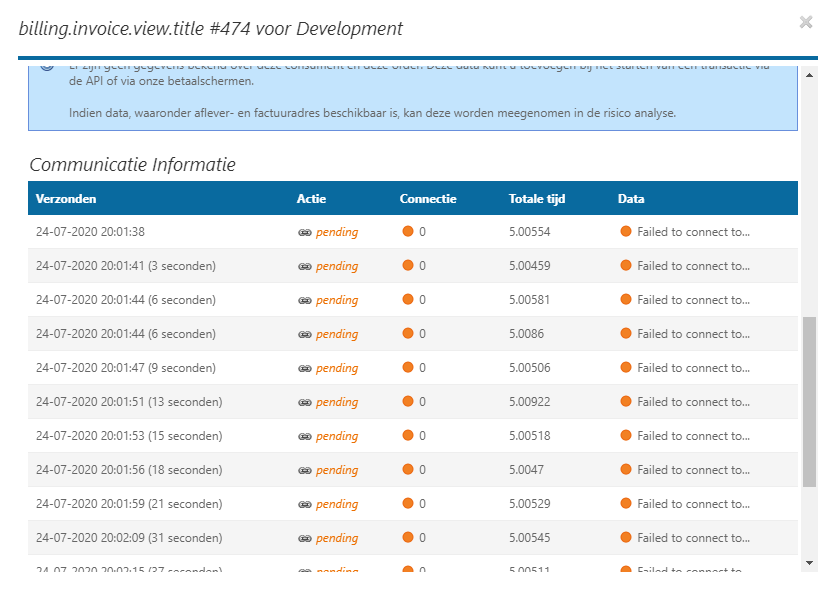Click the Data column header

click(631, 199)
